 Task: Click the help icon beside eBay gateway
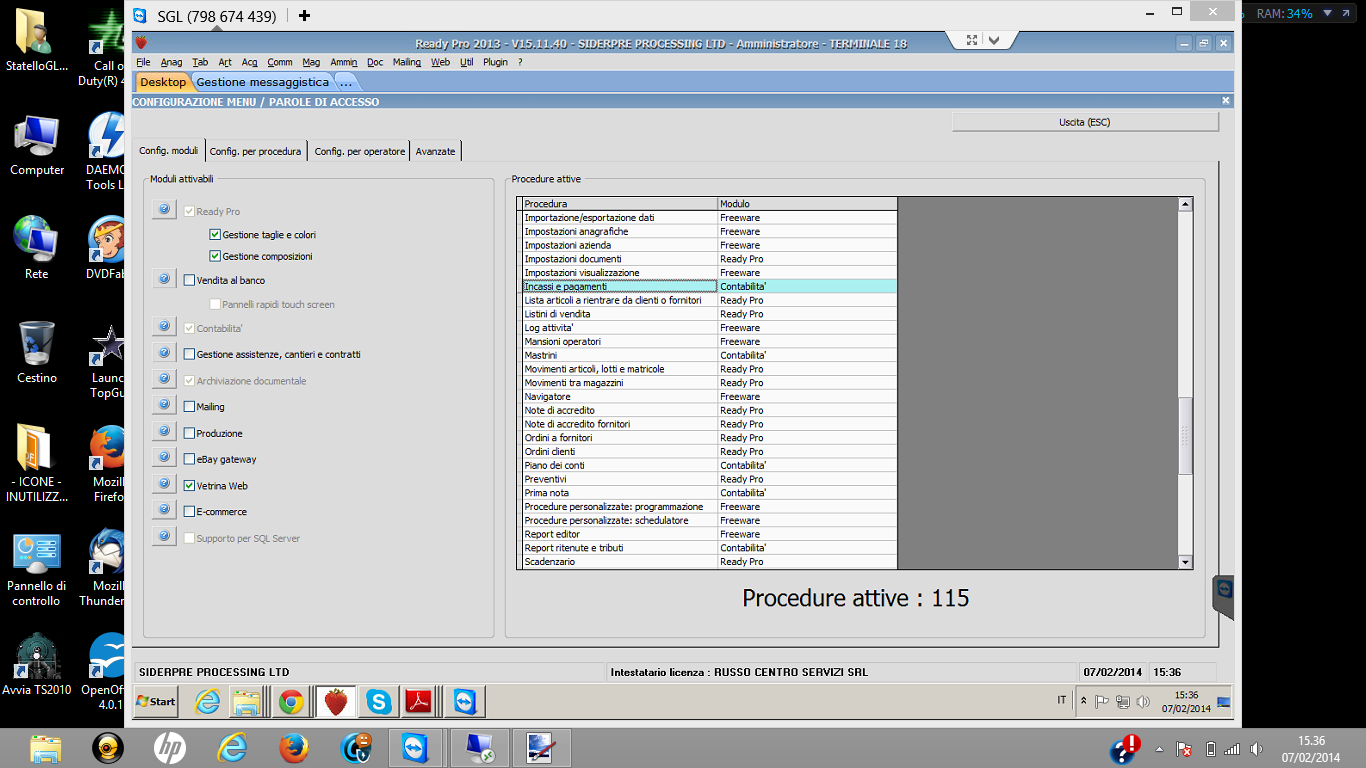pos(164,458)
